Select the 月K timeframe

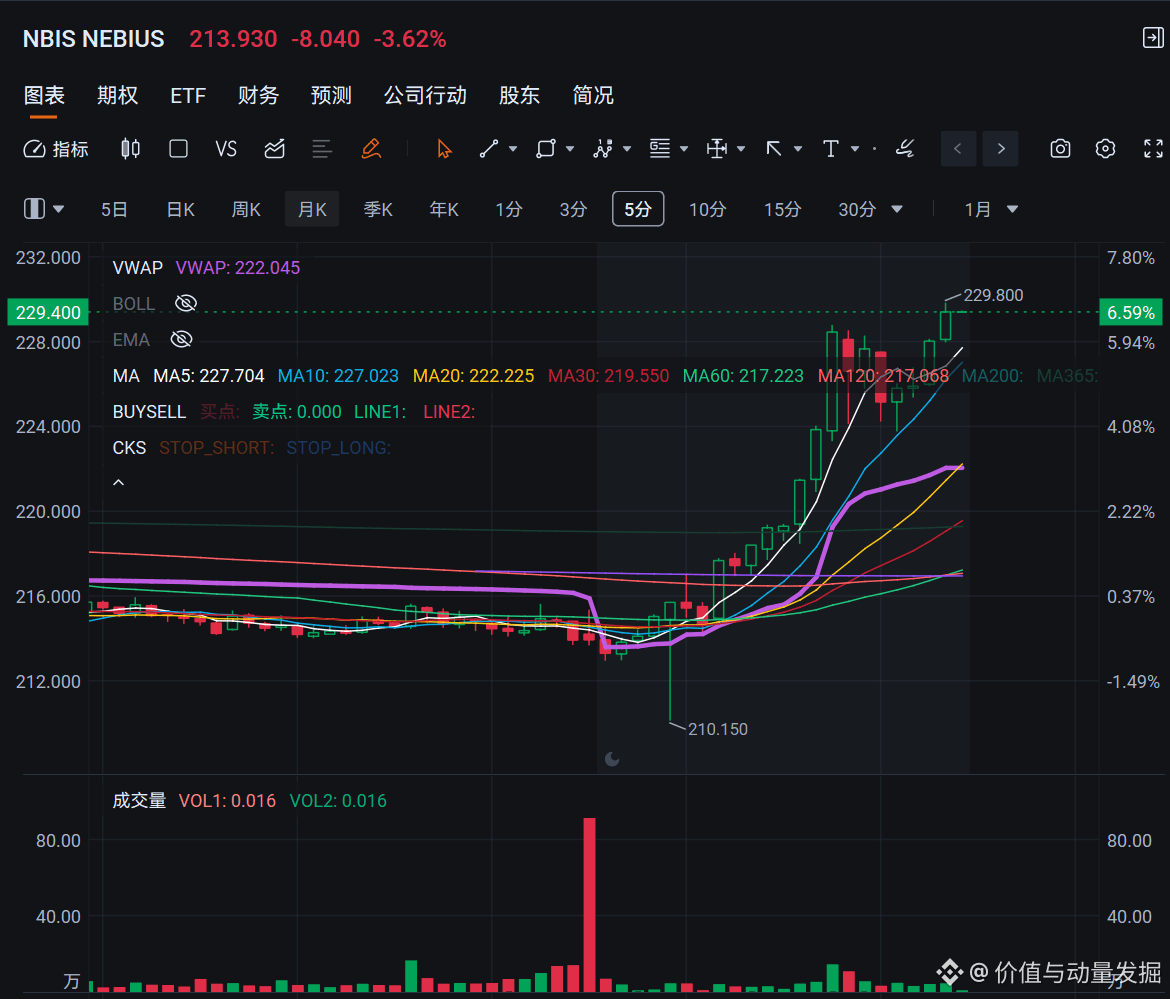[x=312, y=210]
